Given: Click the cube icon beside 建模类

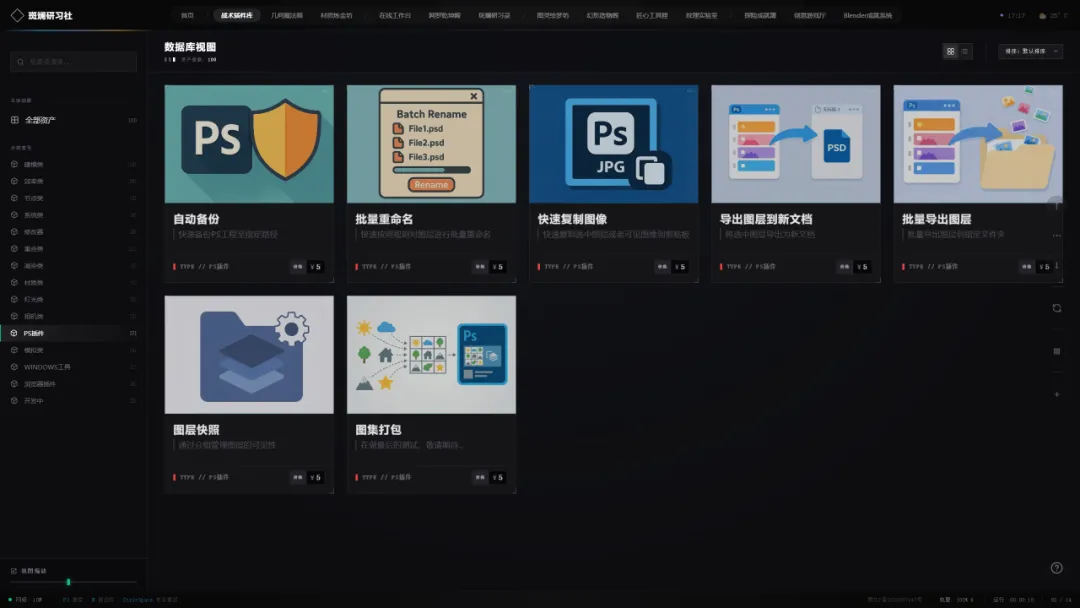Looking at the screenshot, I should coord(14,164).
